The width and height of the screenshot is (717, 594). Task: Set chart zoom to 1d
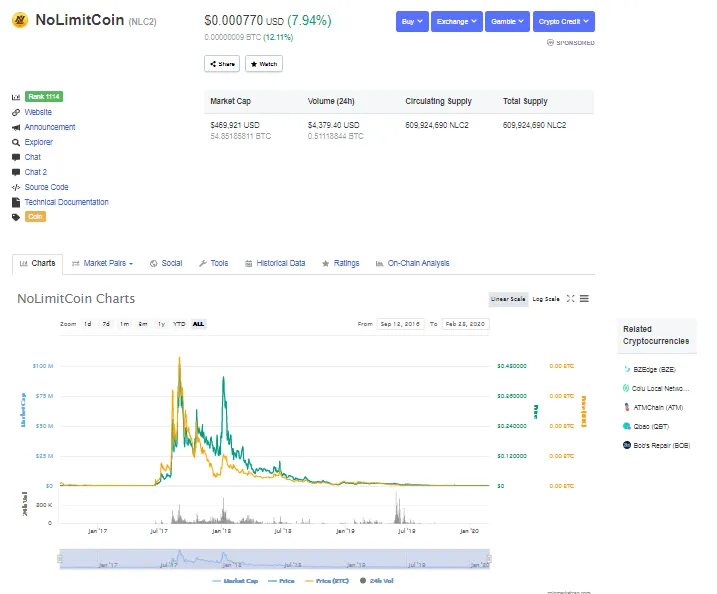pos(87,324)
